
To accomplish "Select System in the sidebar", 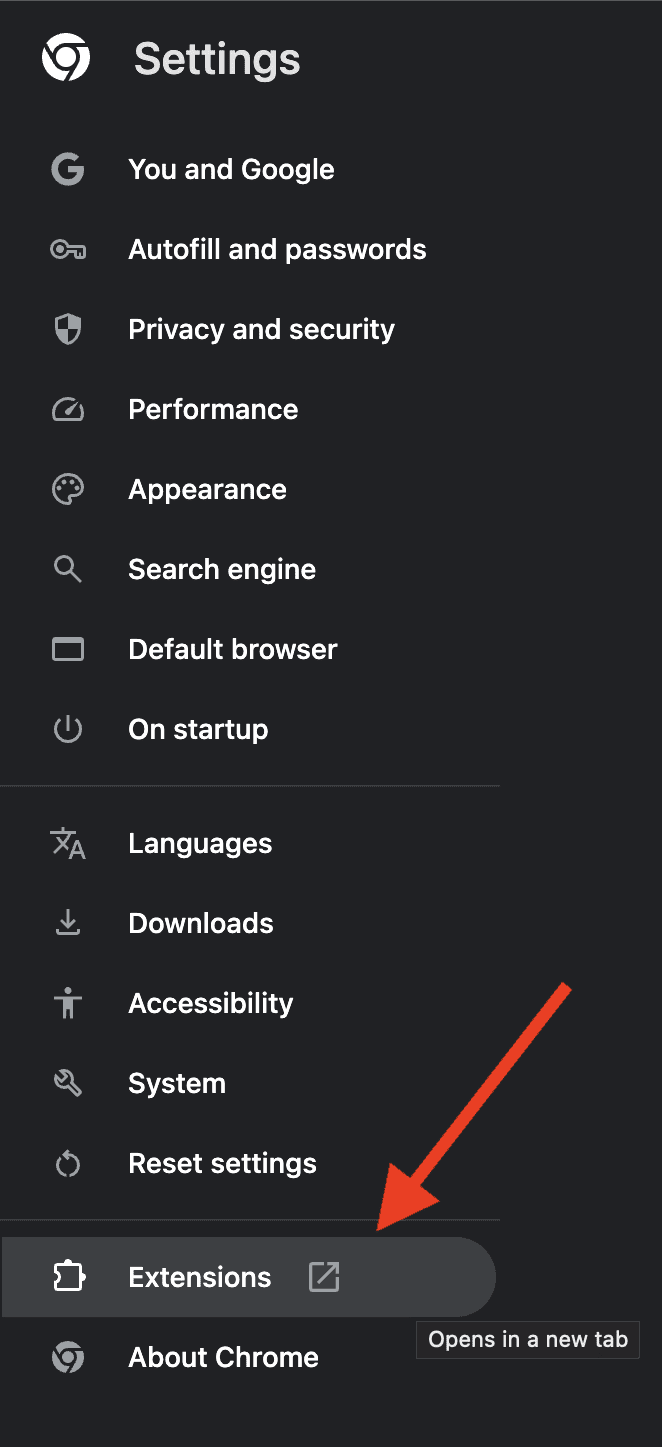I will 177,1083.
